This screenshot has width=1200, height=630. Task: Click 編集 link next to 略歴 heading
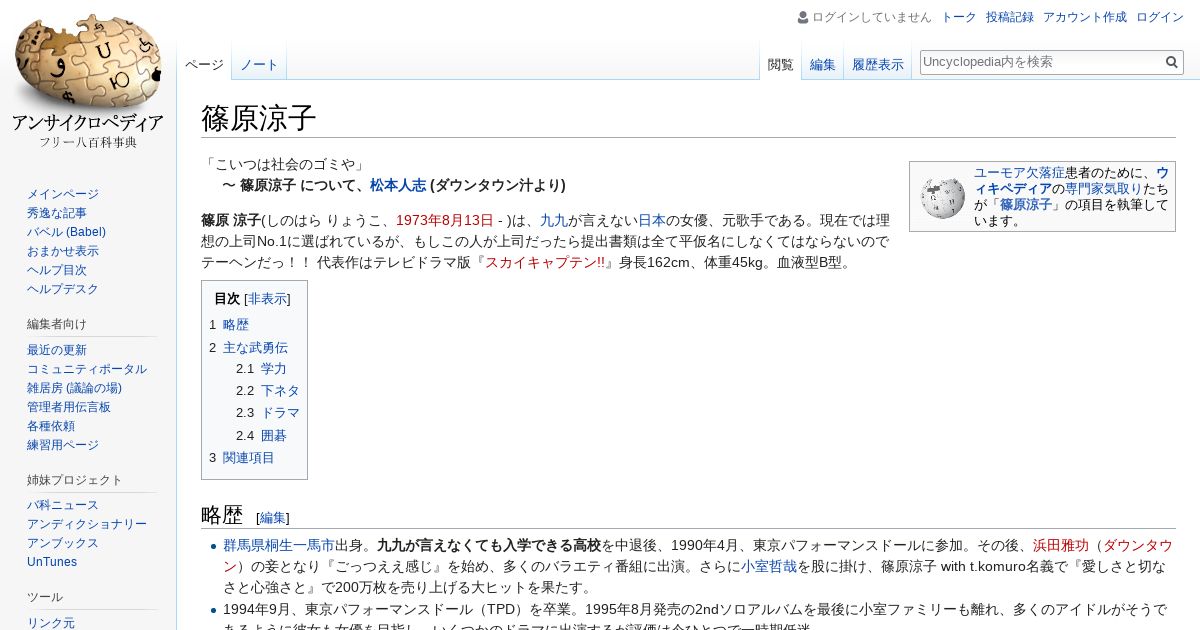(x=273, y=518)
